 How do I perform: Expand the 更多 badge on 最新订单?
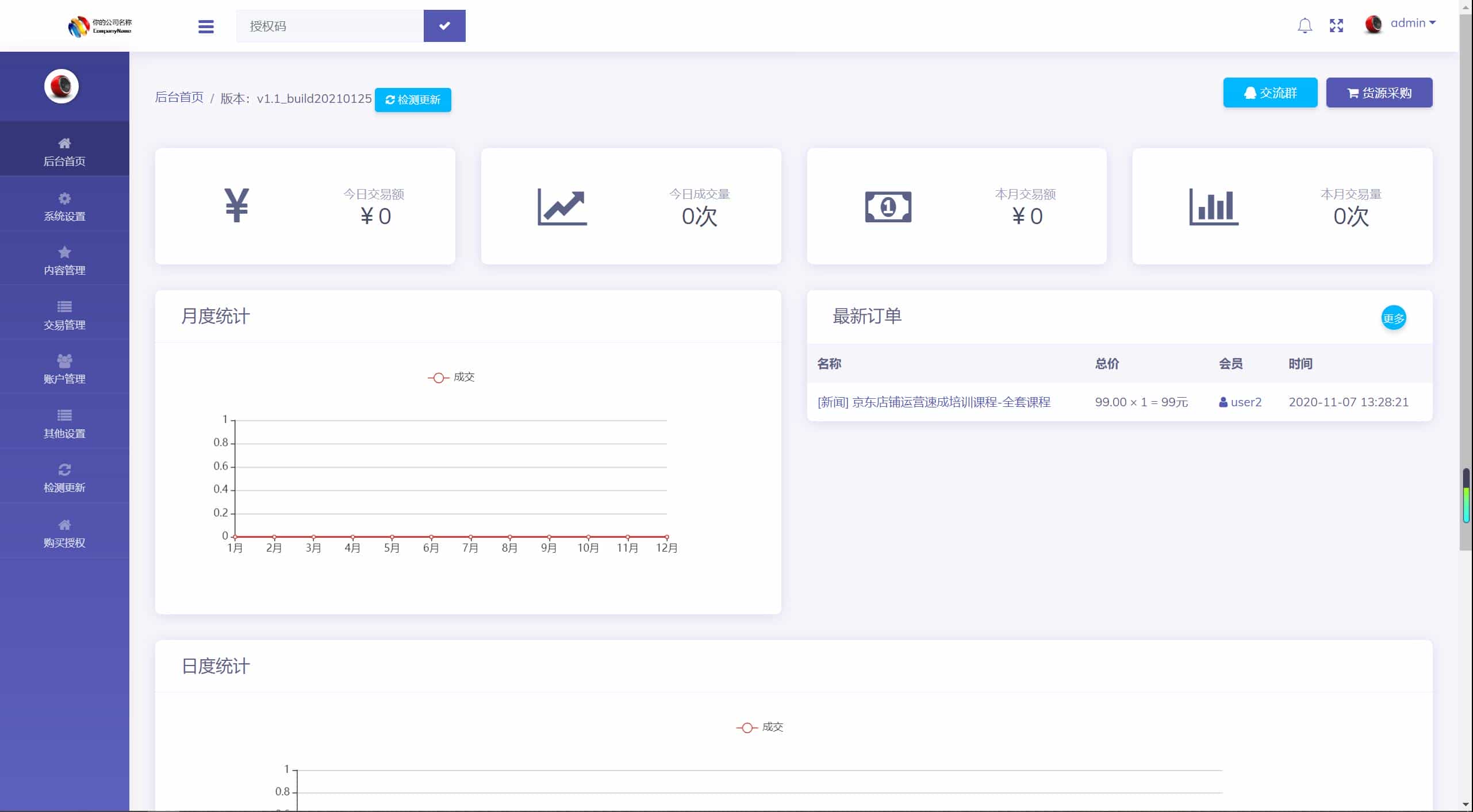coord(1393,317)
